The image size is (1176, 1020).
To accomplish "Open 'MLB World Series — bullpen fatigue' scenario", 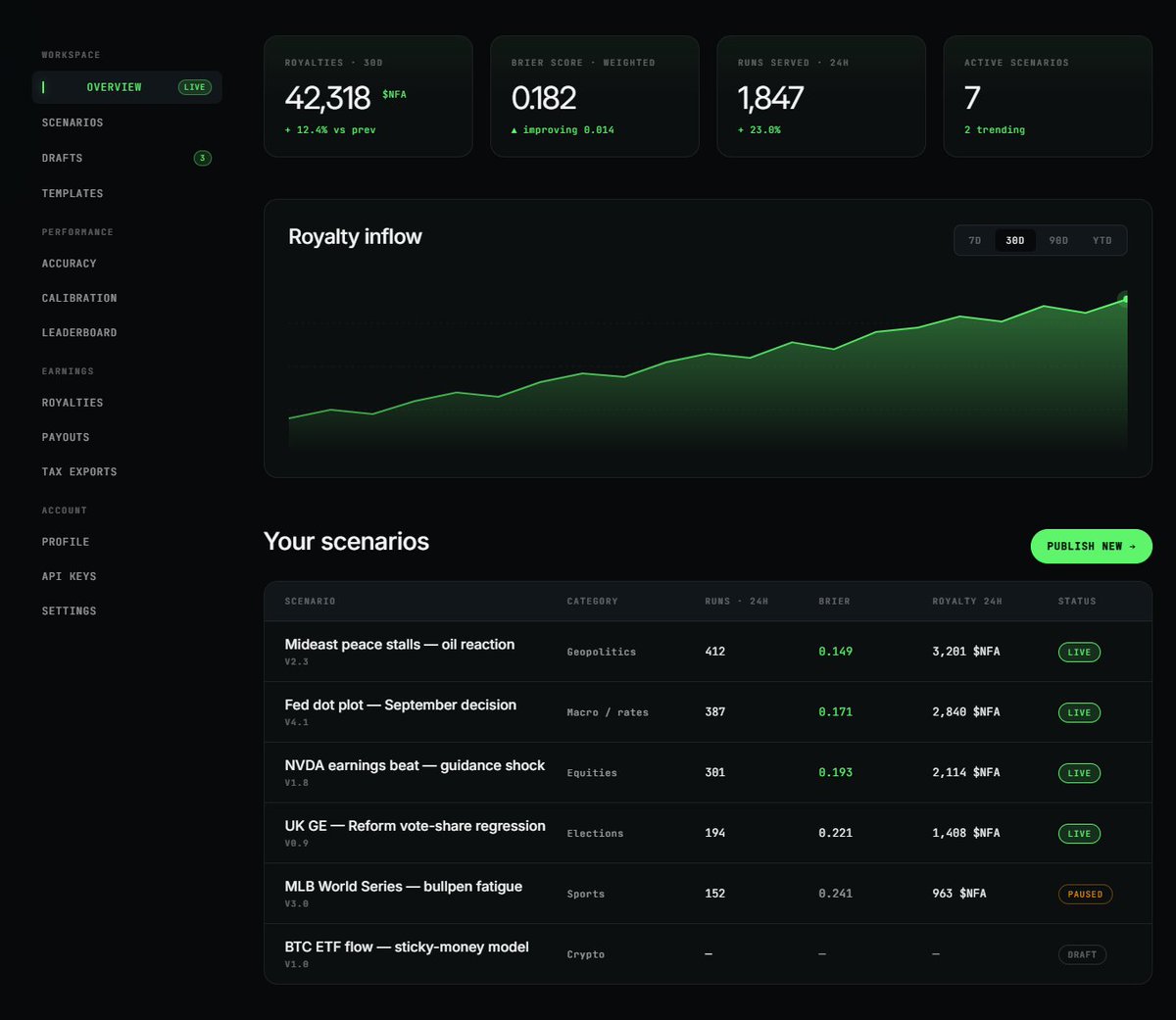I will [404, 887].
